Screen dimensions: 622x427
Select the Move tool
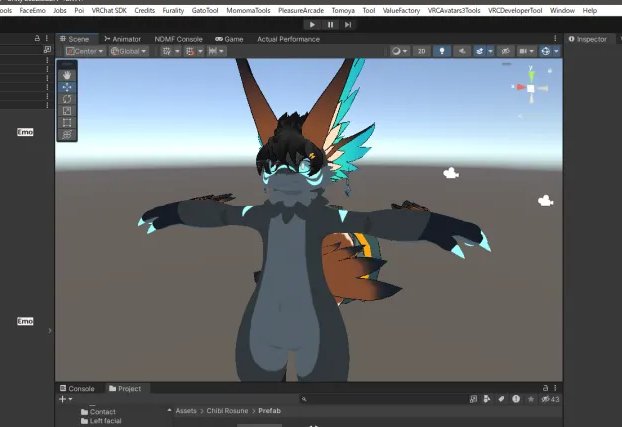(x=67, y=87)
